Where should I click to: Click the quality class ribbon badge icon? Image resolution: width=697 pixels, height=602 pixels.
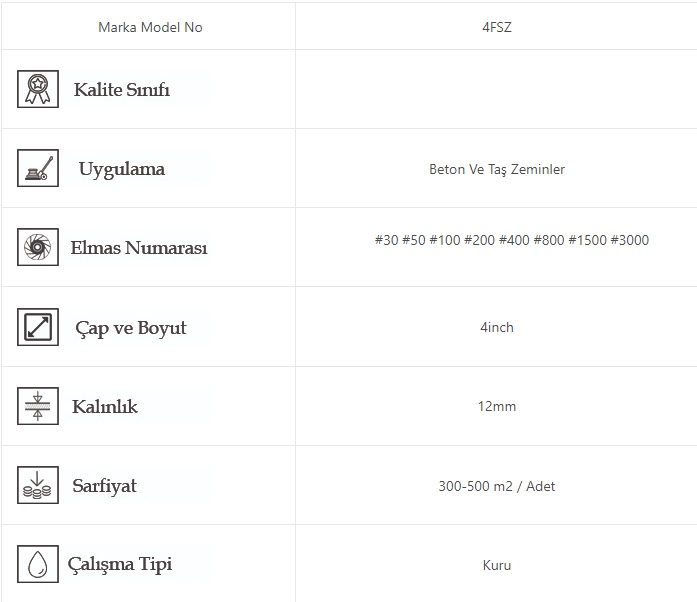coord(38,89)
